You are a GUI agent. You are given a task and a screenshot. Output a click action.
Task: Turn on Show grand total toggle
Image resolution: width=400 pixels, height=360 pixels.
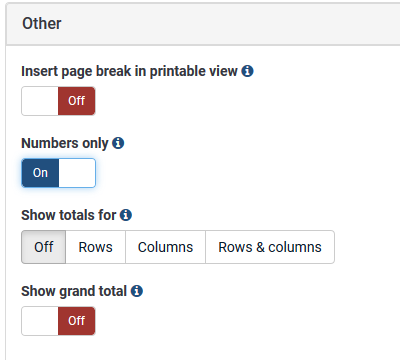(58, 321)
